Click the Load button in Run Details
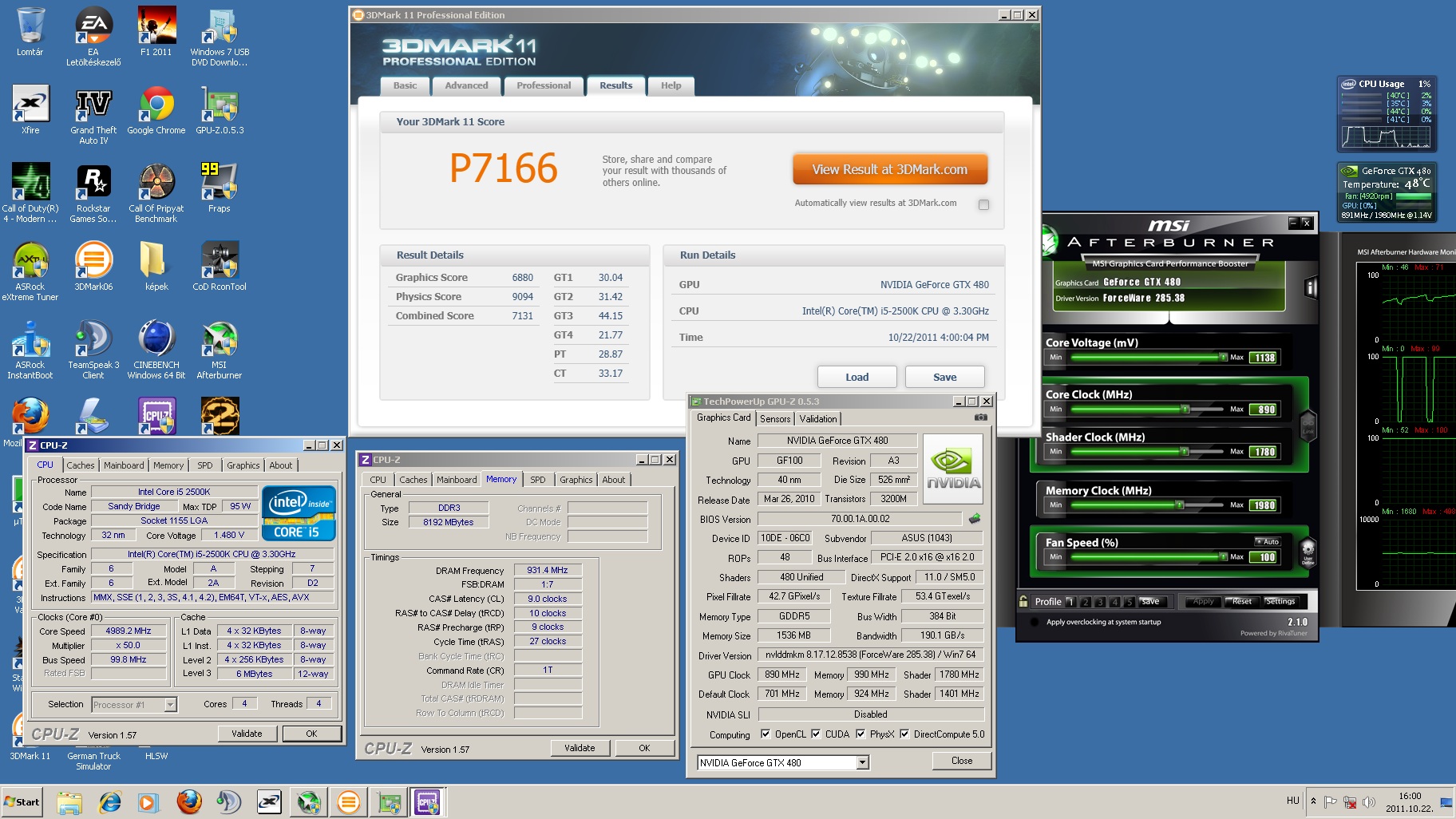This screenshot has height=819, width=1456. coord(857,377)
